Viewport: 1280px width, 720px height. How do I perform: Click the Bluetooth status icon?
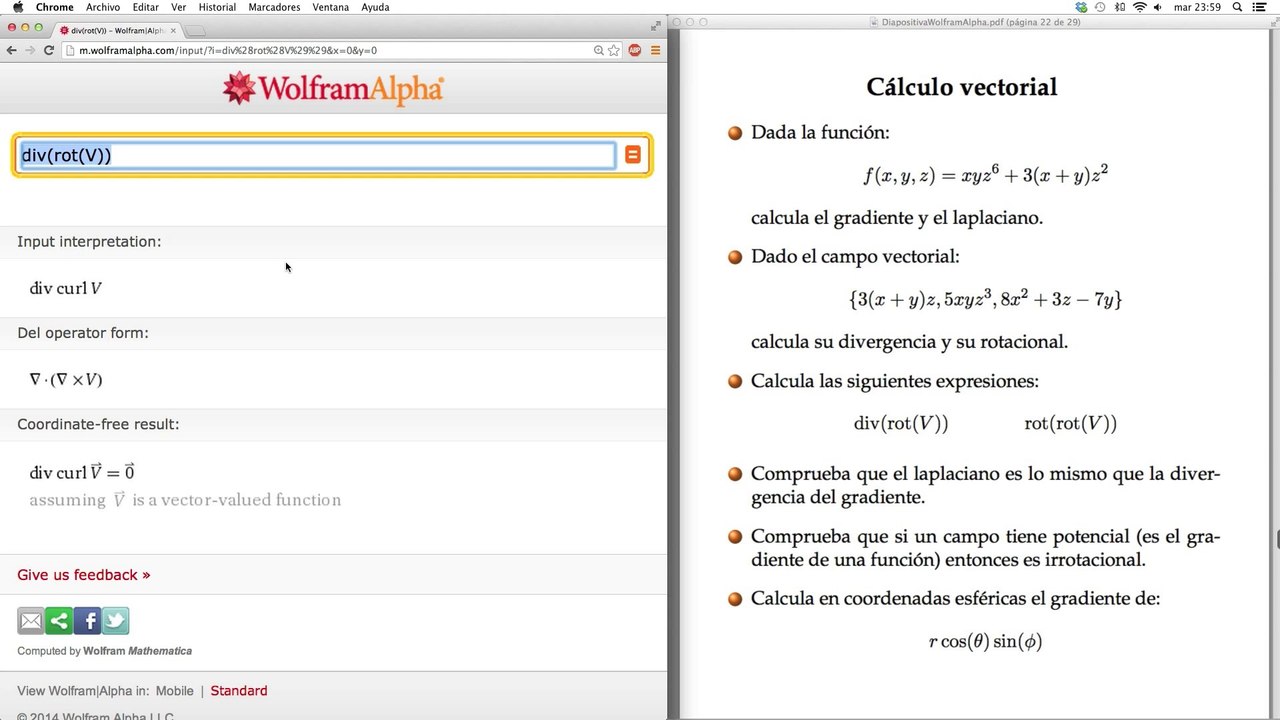[x=1120, y=7]
